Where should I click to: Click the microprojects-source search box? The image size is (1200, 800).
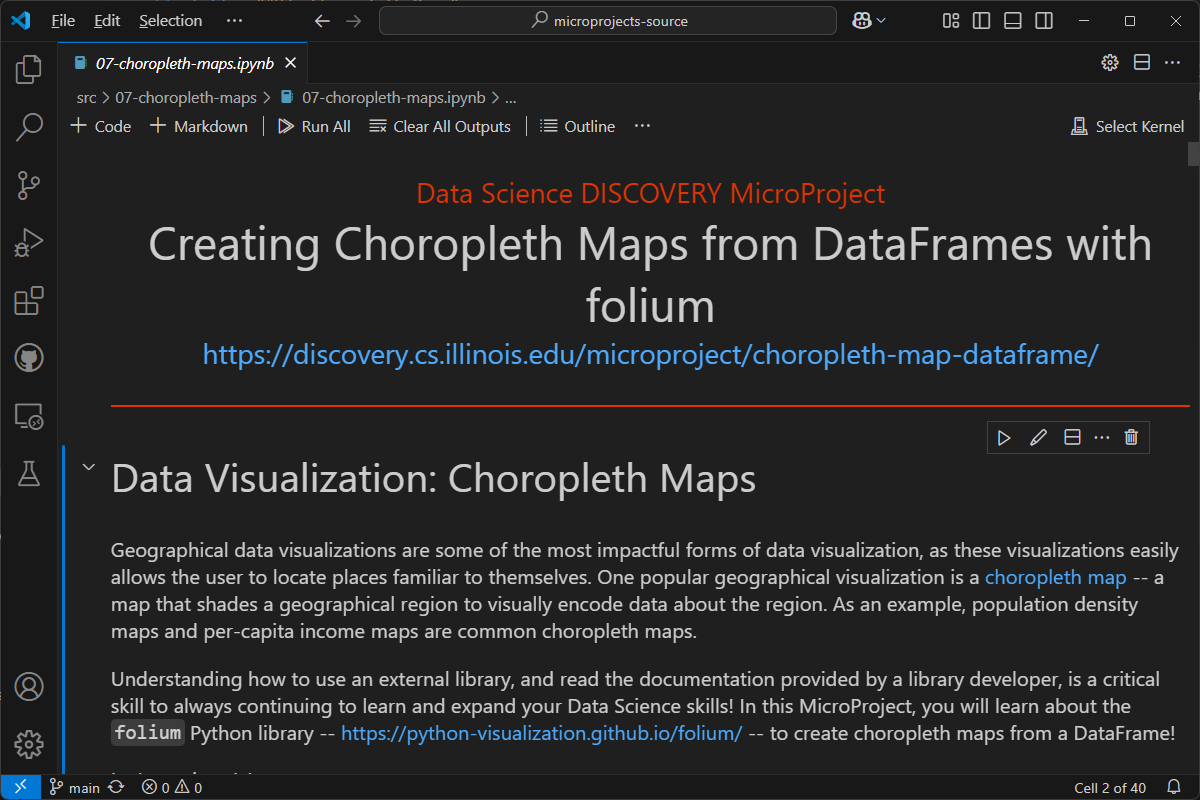[608, 21]
